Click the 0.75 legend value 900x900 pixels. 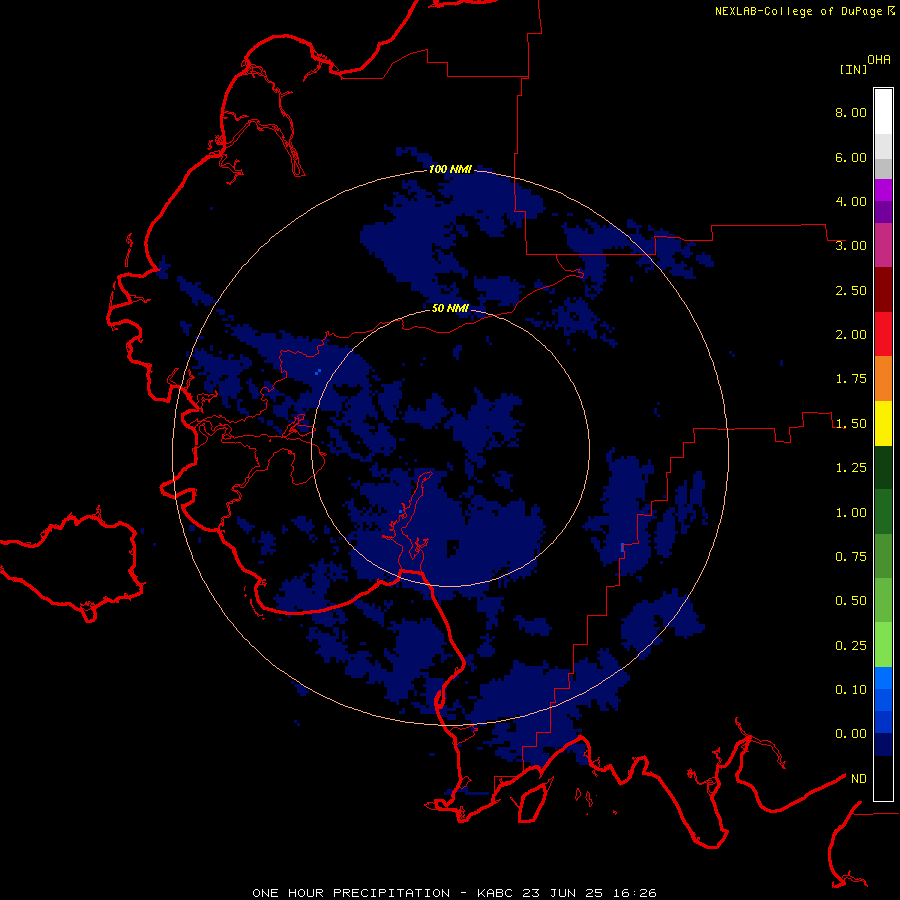pos(851,557)
